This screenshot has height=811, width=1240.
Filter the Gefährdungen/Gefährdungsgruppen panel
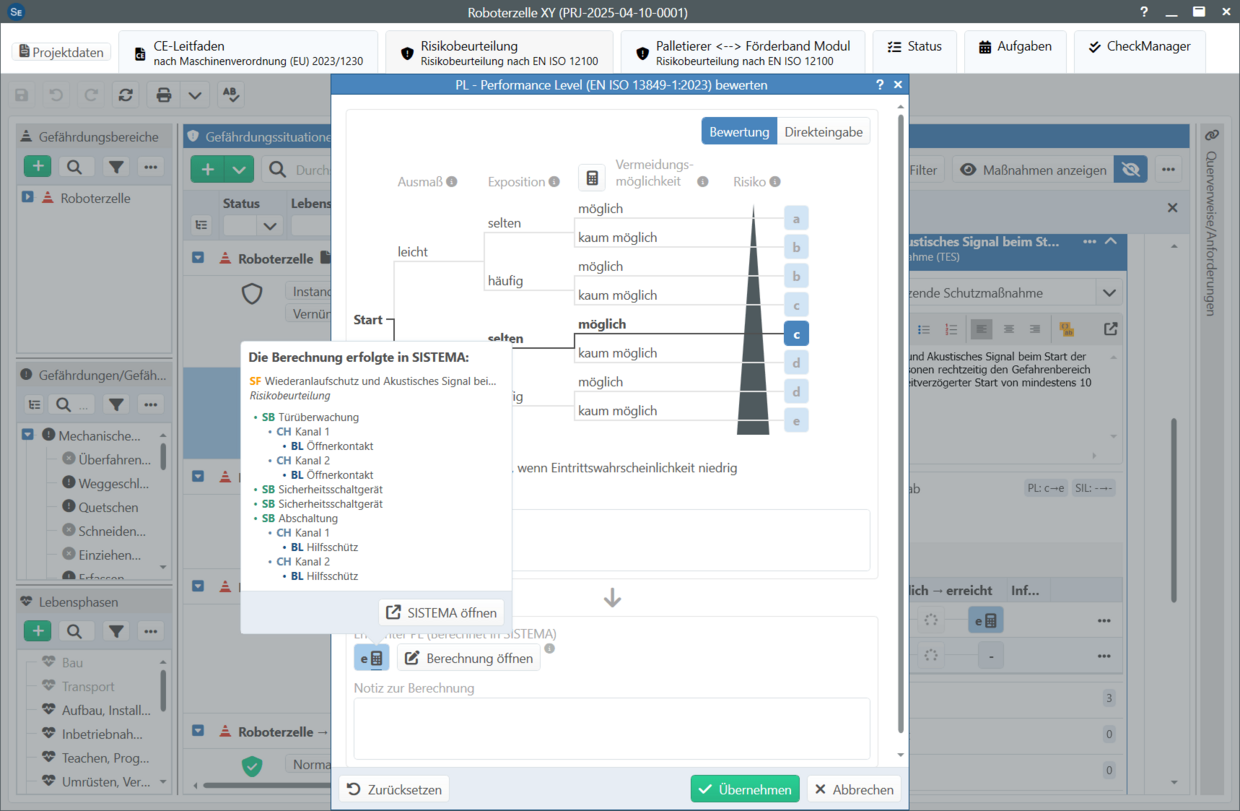(117, 404)
